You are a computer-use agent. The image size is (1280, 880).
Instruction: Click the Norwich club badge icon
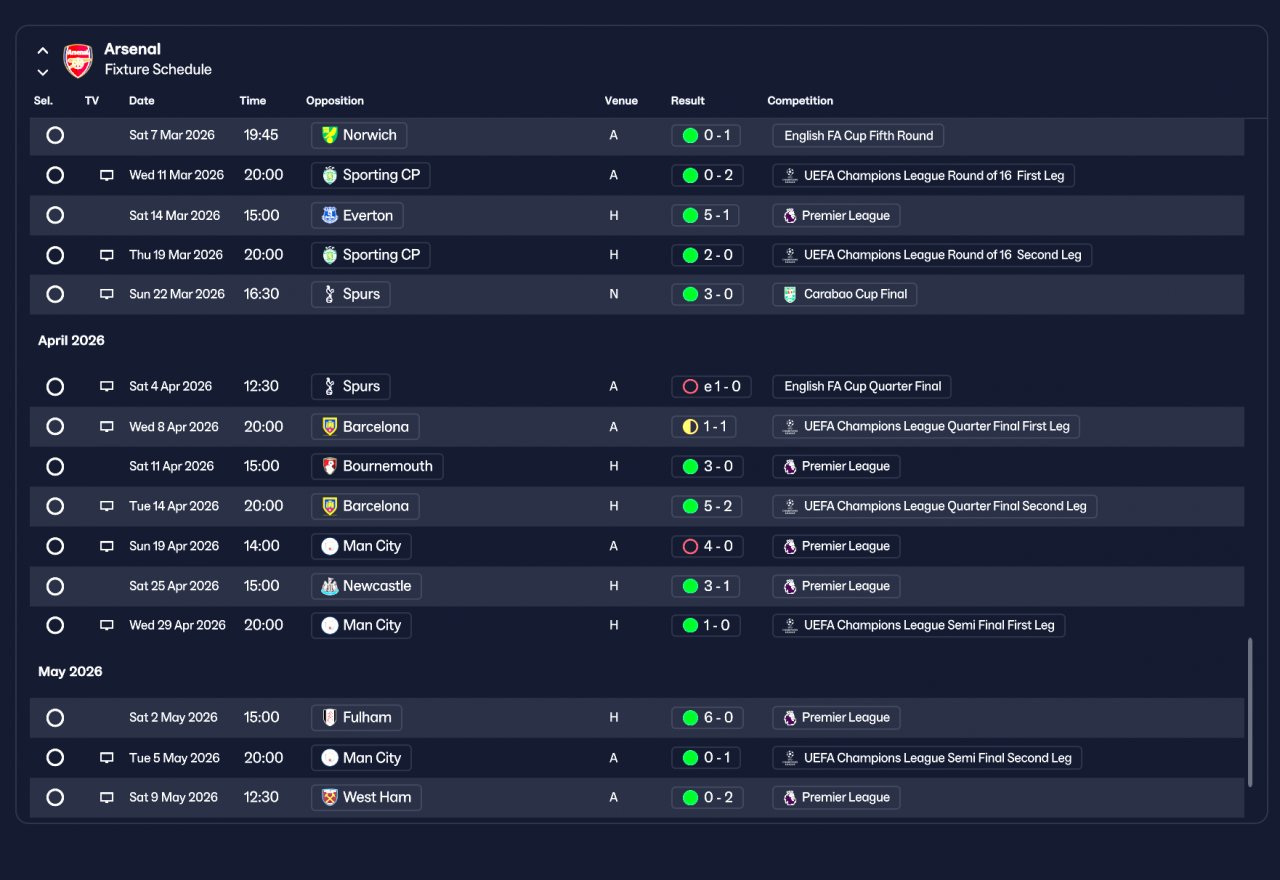[x=329, y=135]
